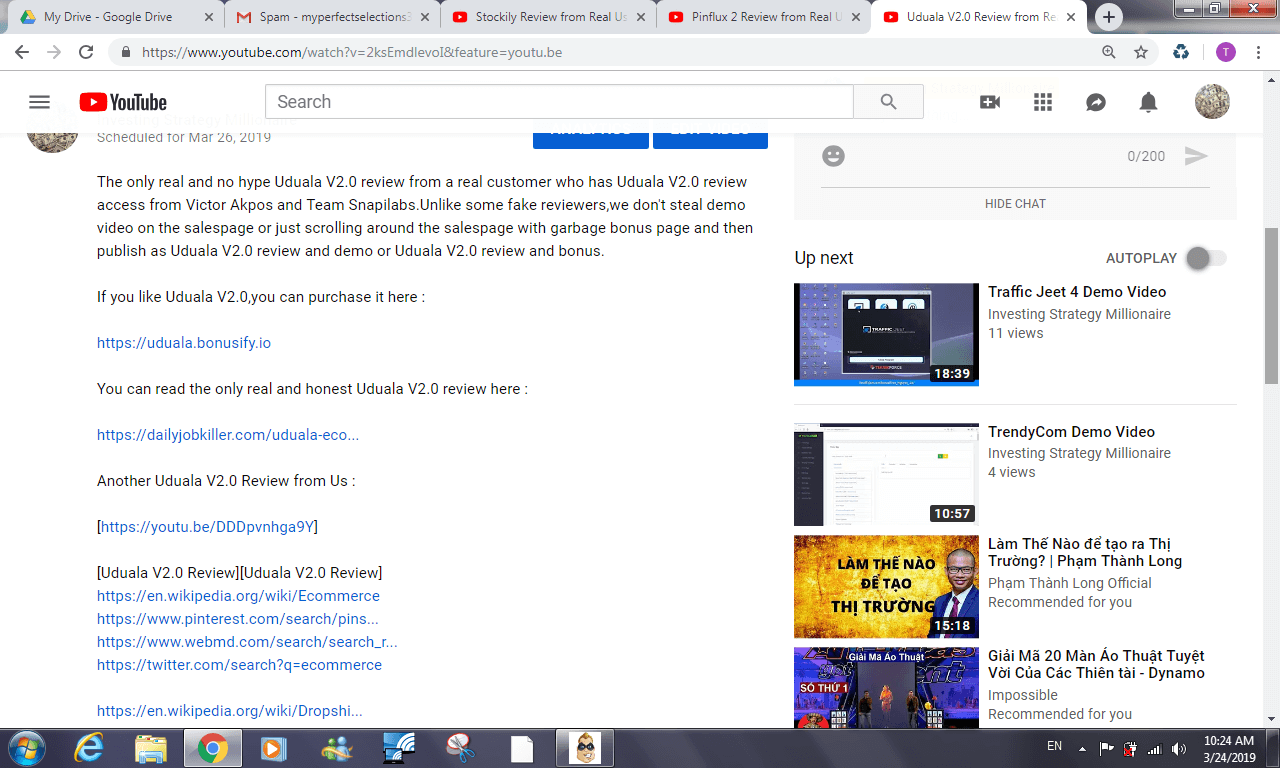Go back in Chrome browser
The width and height of the screenshot is (1280, 768).
pyautogui.click(x=22, y=52)
